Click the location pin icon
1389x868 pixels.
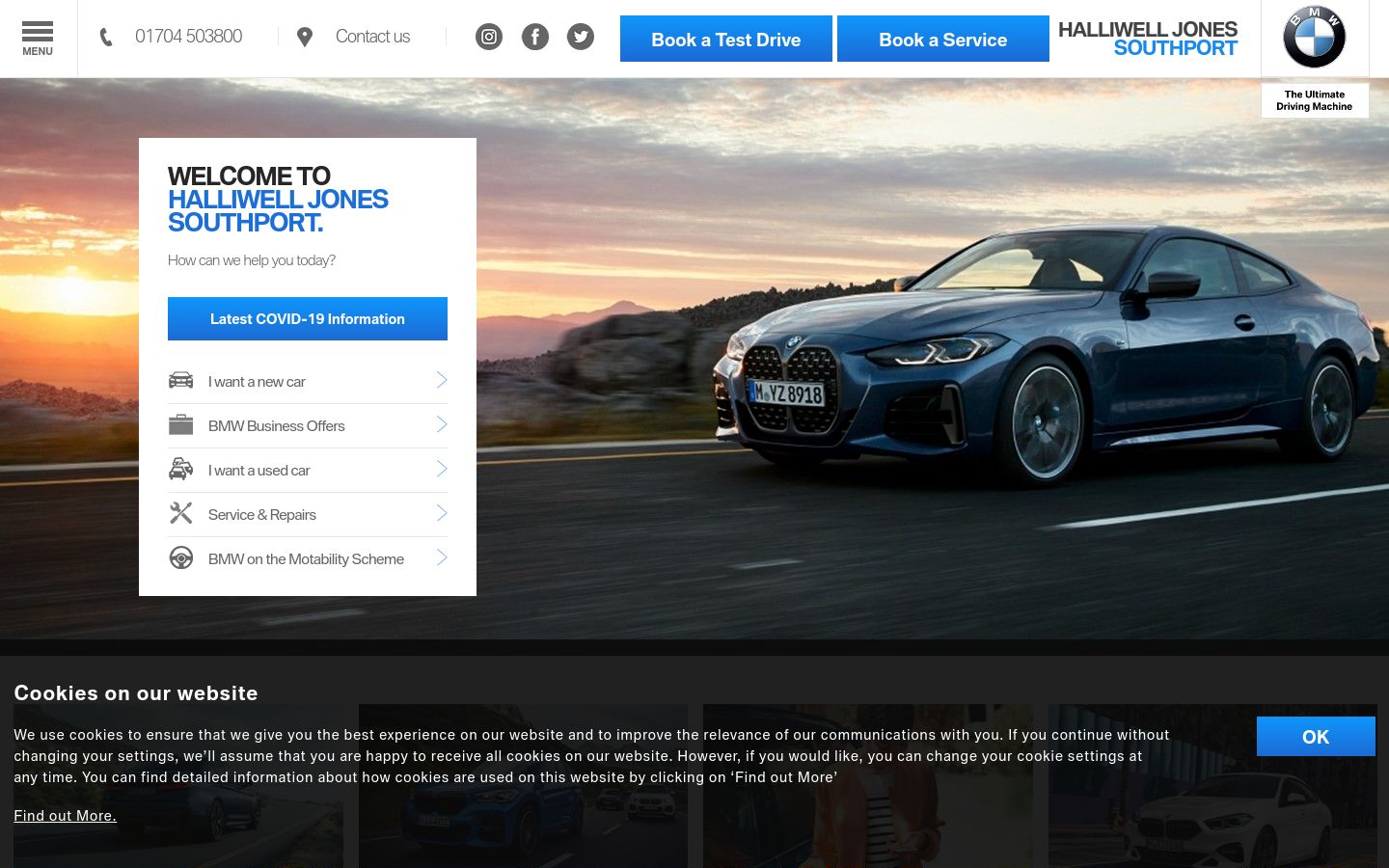305,37
